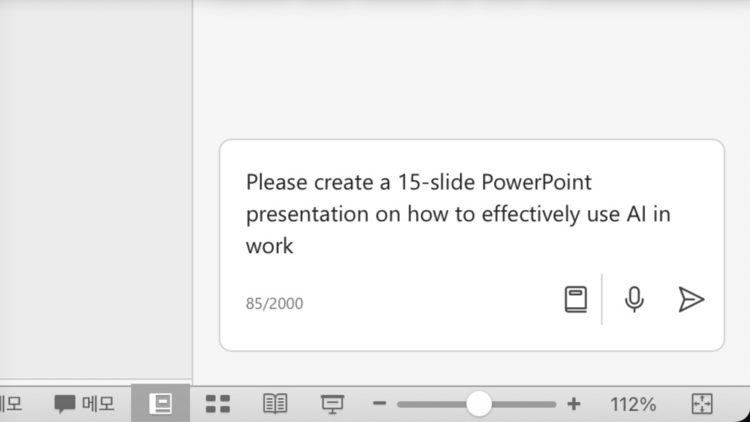Start the Slide Show from status bar
Viewport: 750px width, 422px height.
point(332,404)
